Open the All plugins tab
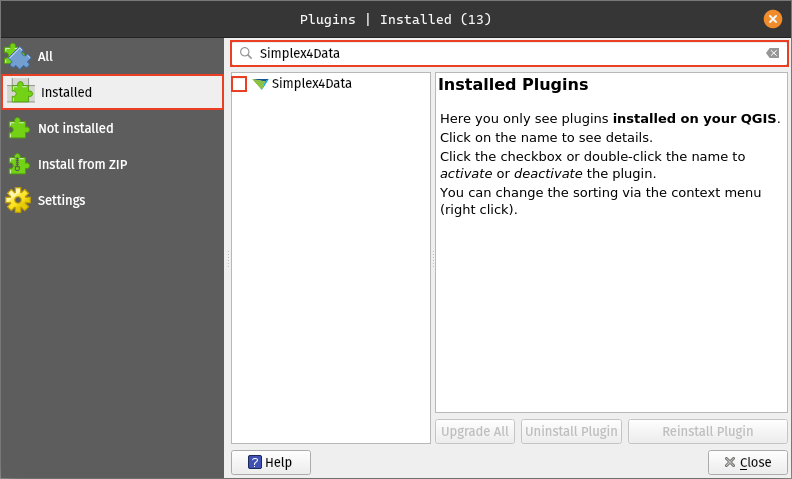The height and width of the screenshot is (479, 792). pos(112,56)
